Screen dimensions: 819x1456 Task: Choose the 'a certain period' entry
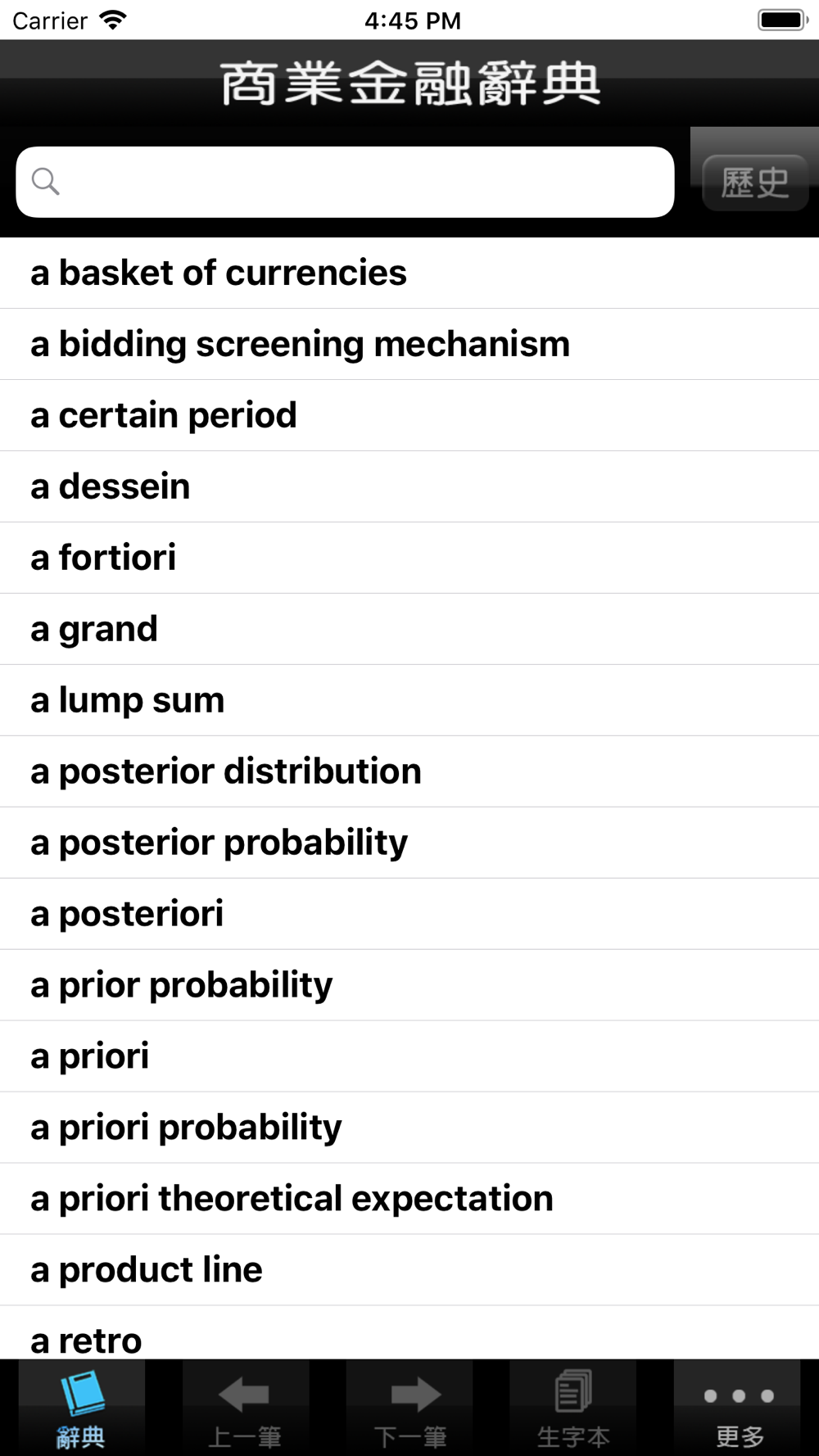pos(409,415)
